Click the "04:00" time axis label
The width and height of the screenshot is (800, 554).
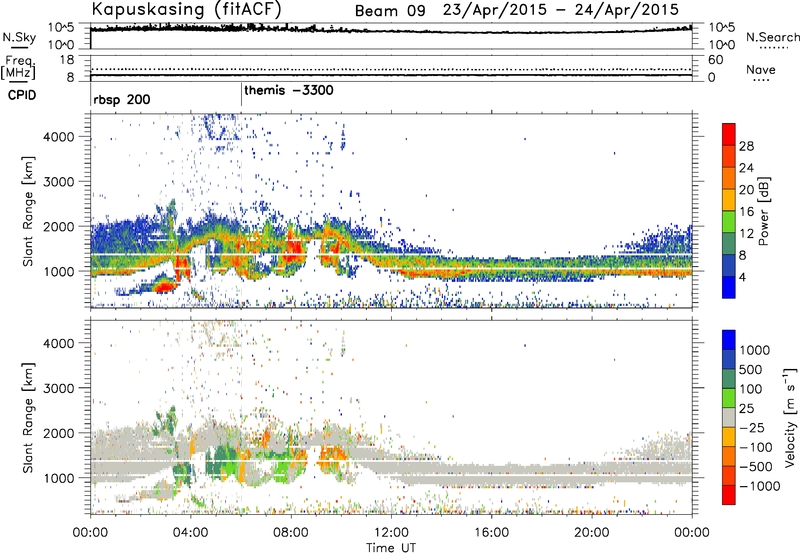[x=191, y=533]
